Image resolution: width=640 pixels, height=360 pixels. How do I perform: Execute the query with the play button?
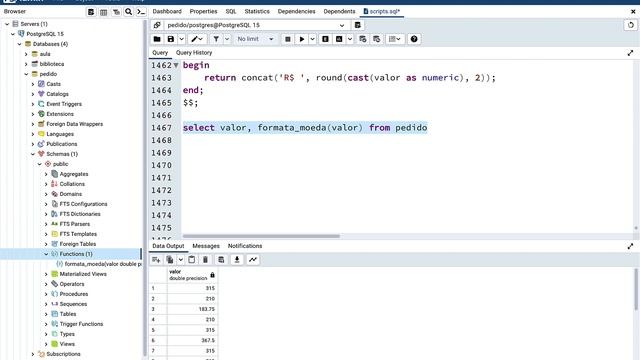point(302,39)
